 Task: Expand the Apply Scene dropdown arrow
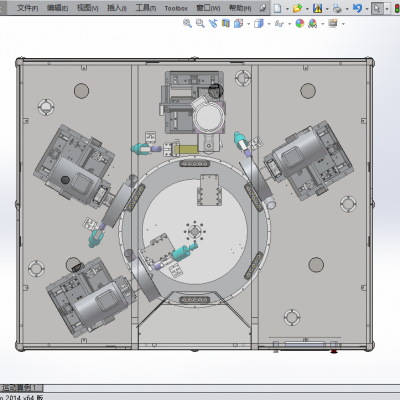click(323, 24)
